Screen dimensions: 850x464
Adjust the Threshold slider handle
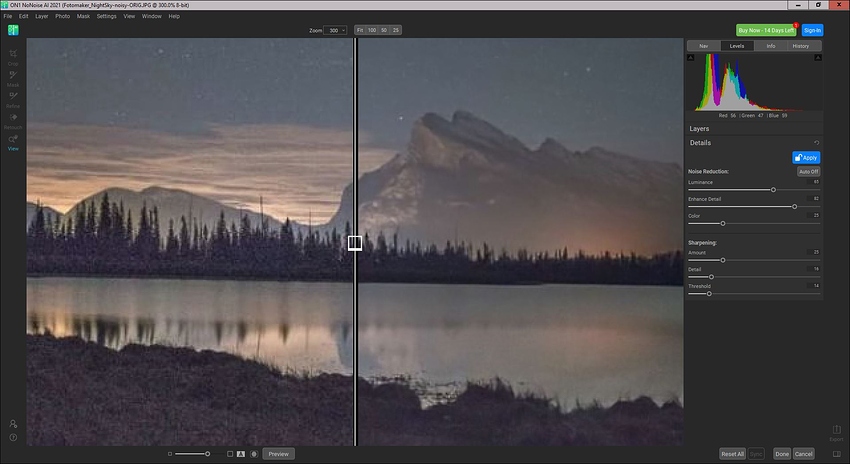click(x=709, y=294)
